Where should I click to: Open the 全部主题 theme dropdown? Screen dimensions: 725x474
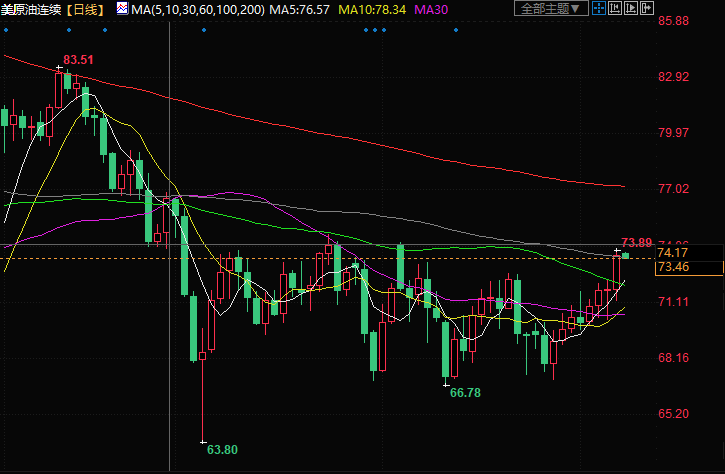click(x=551, y=8)
